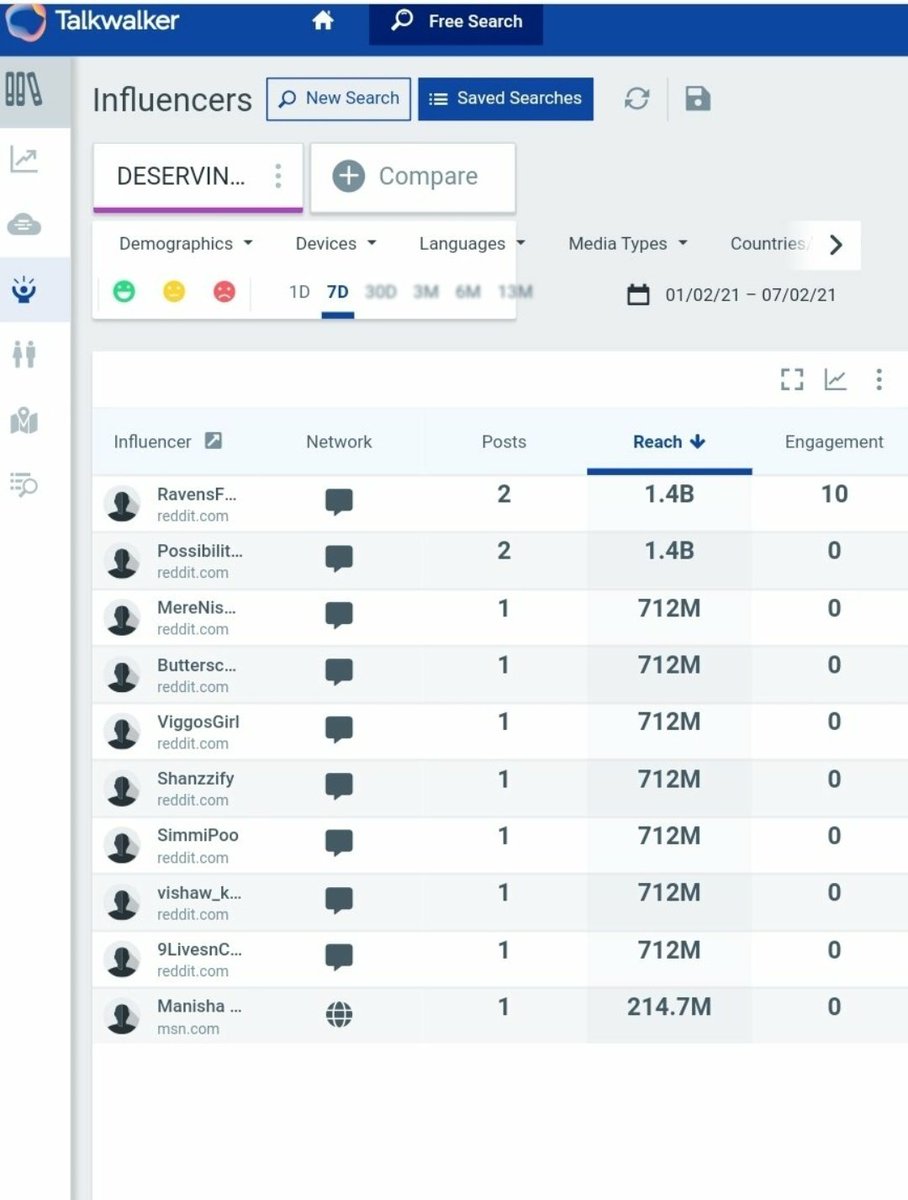The width and height of the screenshot is (908, 1200).
Task: Select the 3M time range
Action: pyautogui.click(x=426, y=292)
